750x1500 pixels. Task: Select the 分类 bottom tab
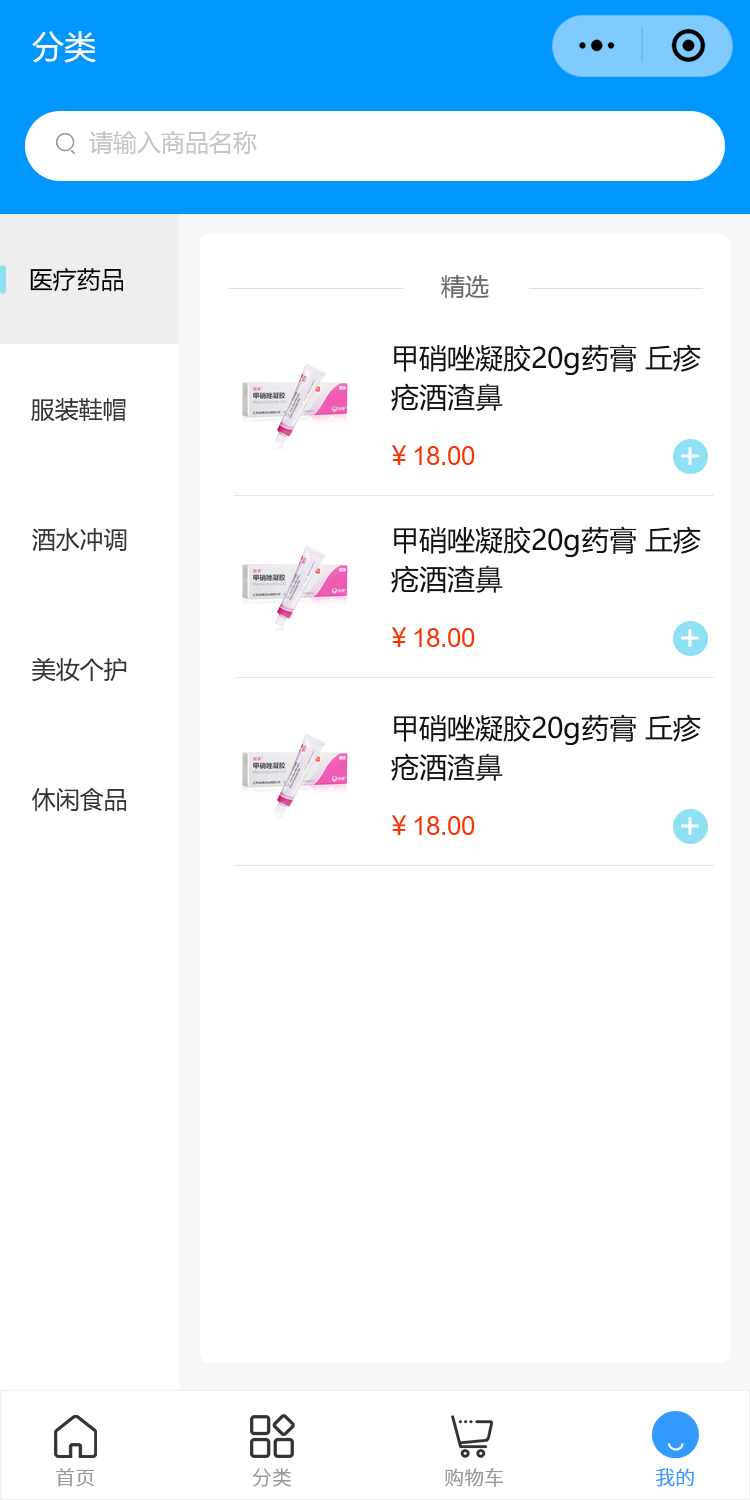272,1449
